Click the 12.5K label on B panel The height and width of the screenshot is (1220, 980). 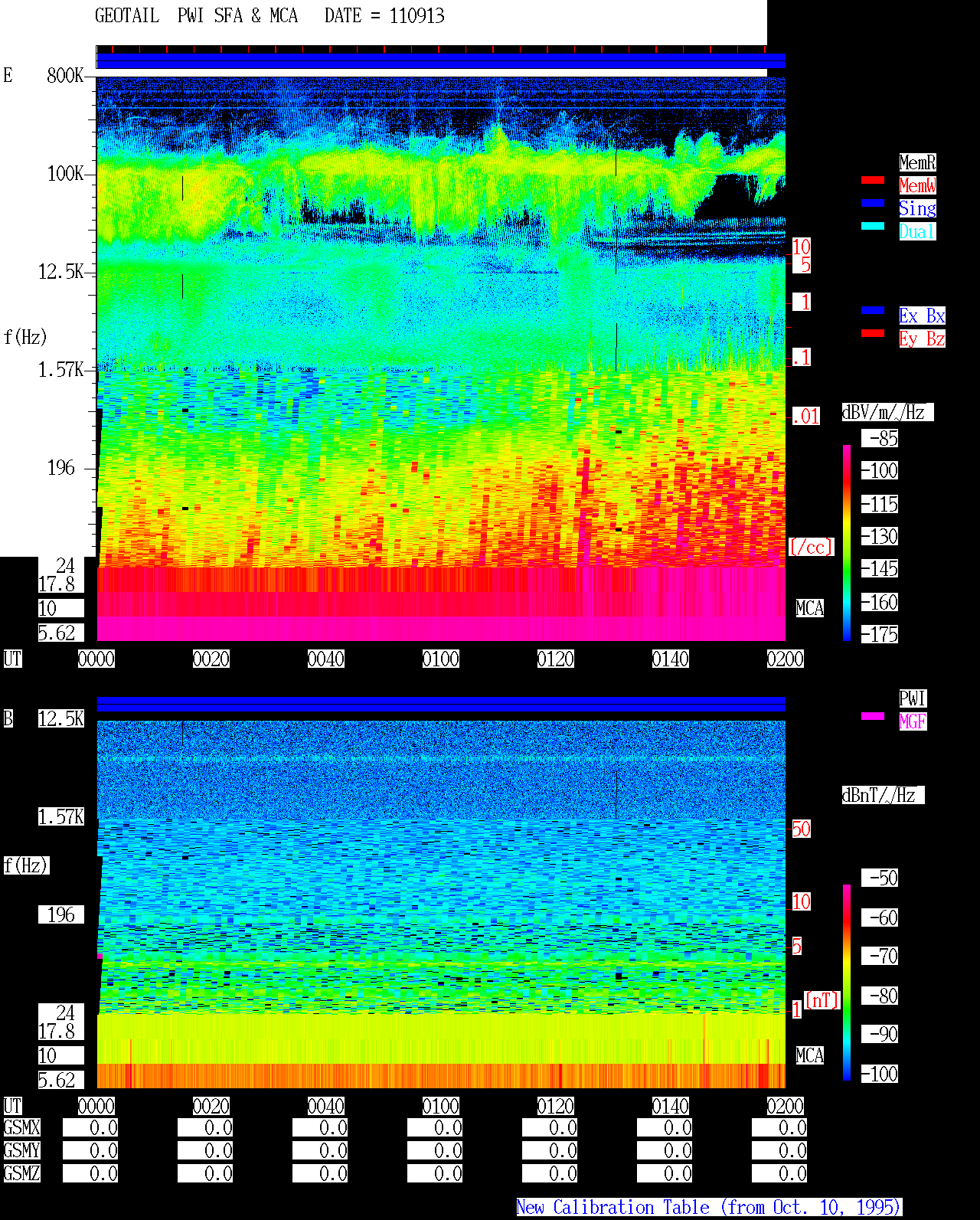click(x=61, y=718)
